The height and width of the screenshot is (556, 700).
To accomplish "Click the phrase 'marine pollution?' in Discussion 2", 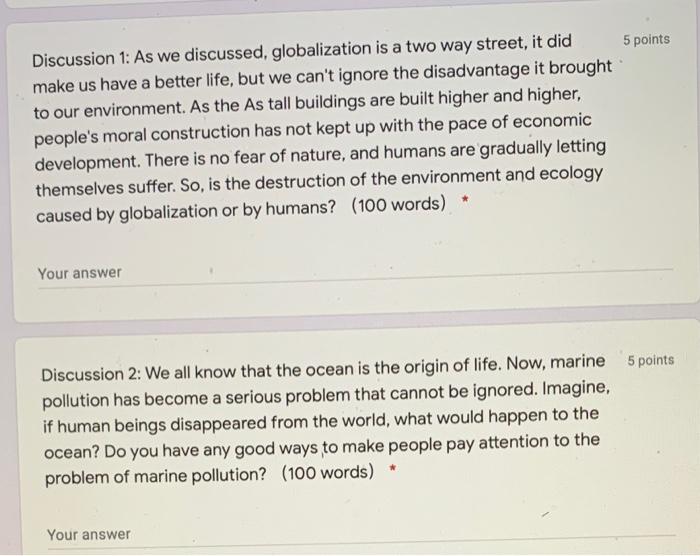I will (200, 476).
